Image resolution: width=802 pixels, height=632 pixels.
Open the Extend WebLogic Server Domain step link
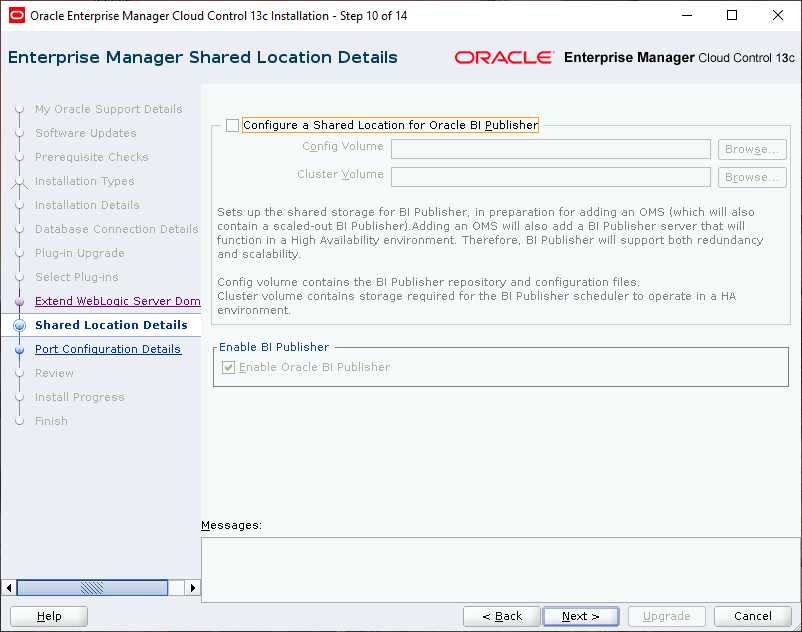click(x=118, y=301)
